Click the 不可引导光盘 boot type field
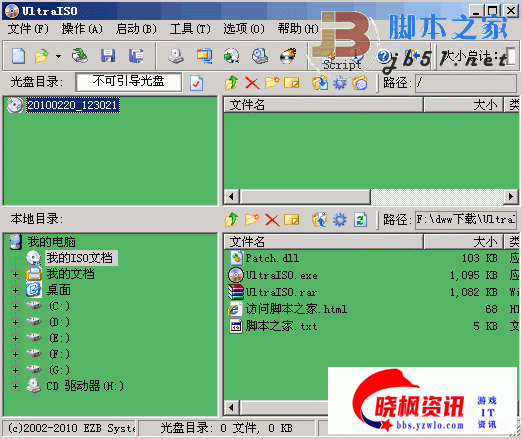Screen dimensions: 522x439 [129, 82]
